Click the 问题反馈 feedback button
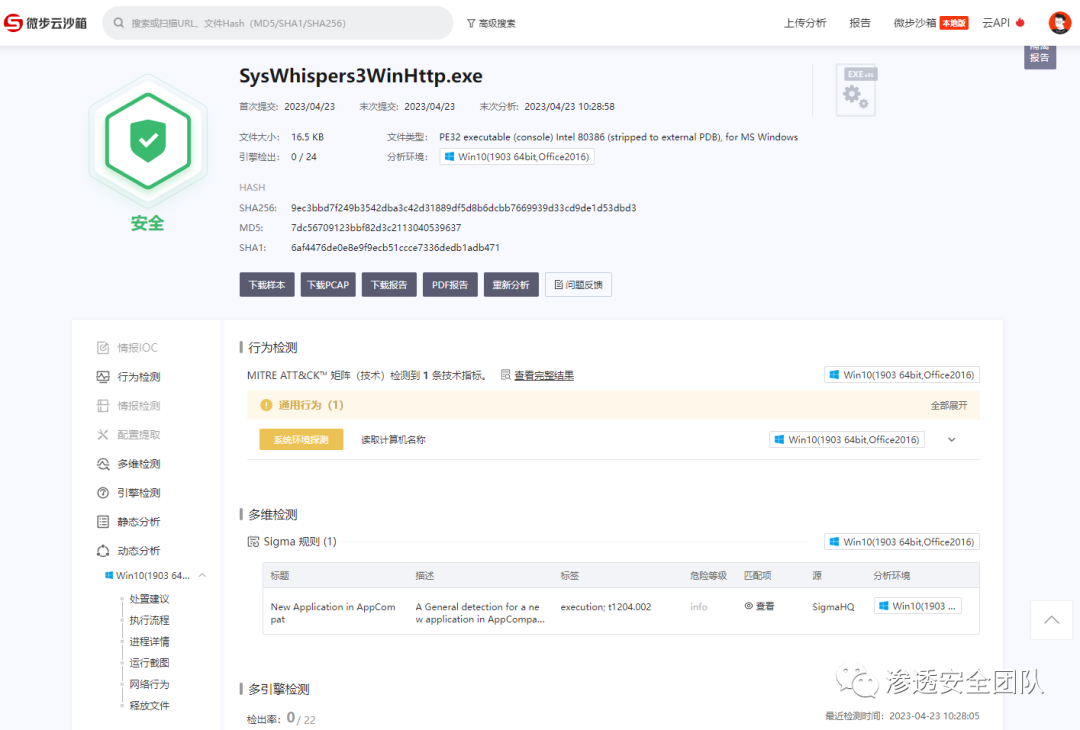 point(578,284)
